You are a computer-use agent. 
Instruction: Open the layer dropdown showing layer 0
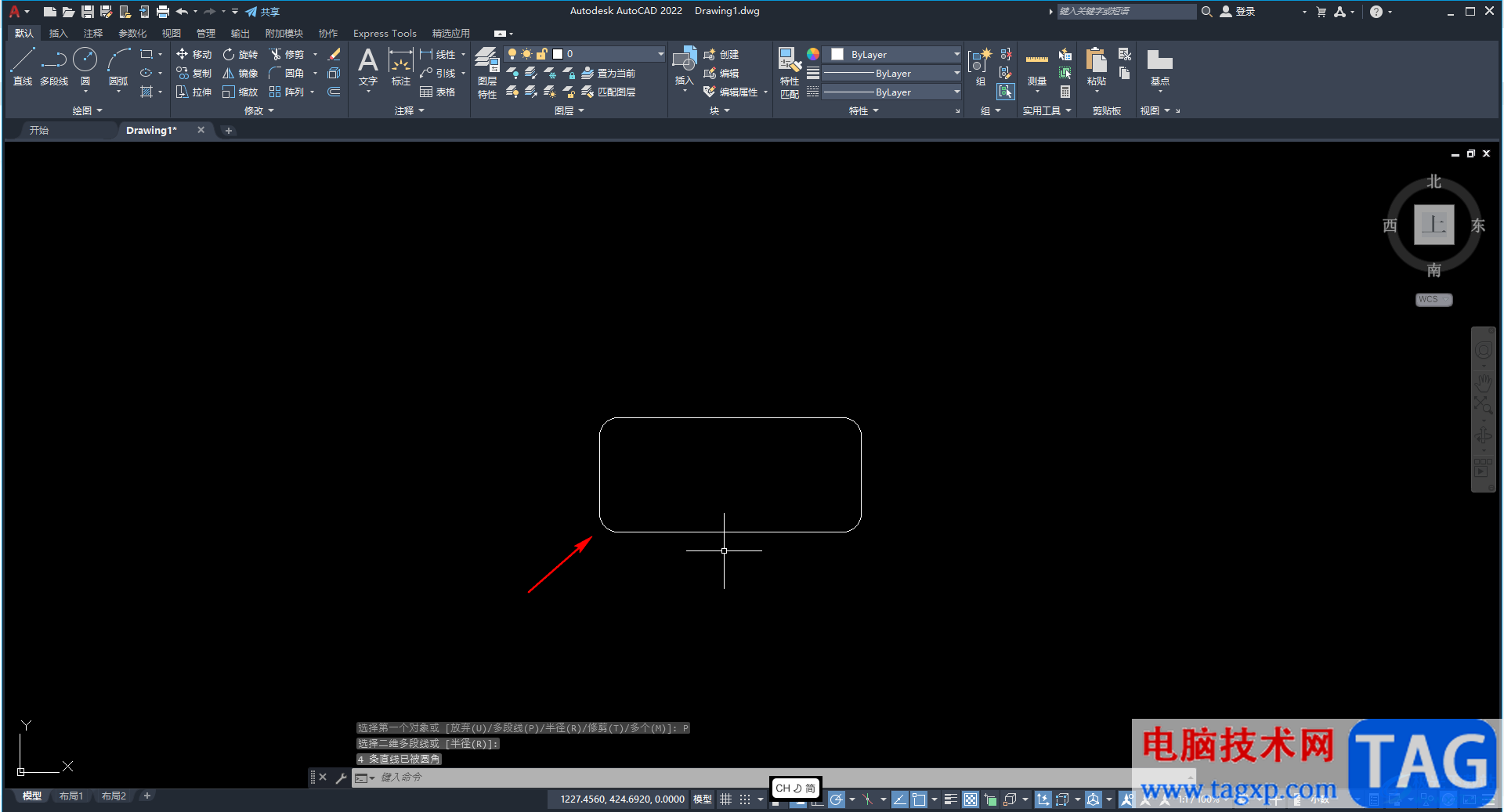click(x=584, y=54)
